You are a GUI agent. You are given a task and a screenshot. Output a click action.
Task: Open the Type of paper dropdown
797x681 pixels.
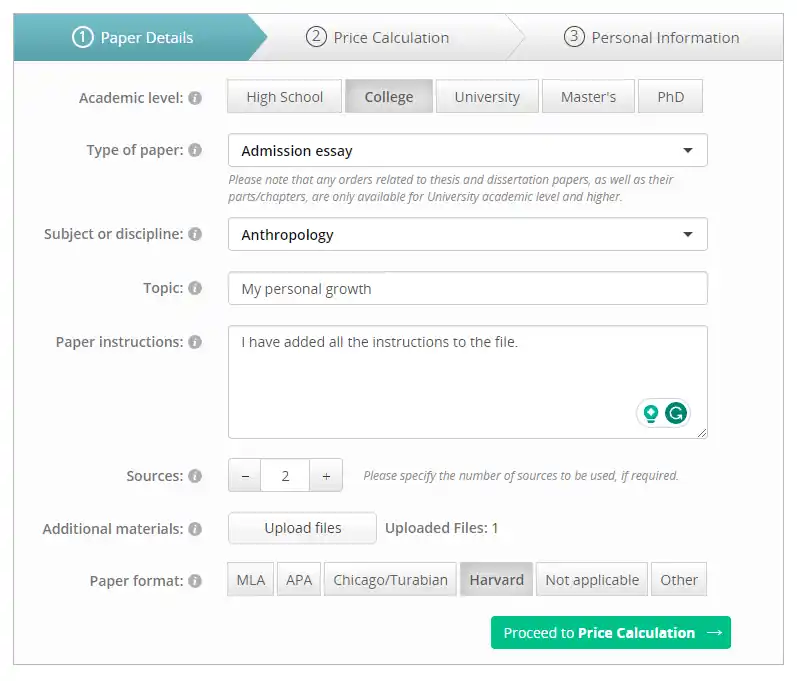pos(468,150)
